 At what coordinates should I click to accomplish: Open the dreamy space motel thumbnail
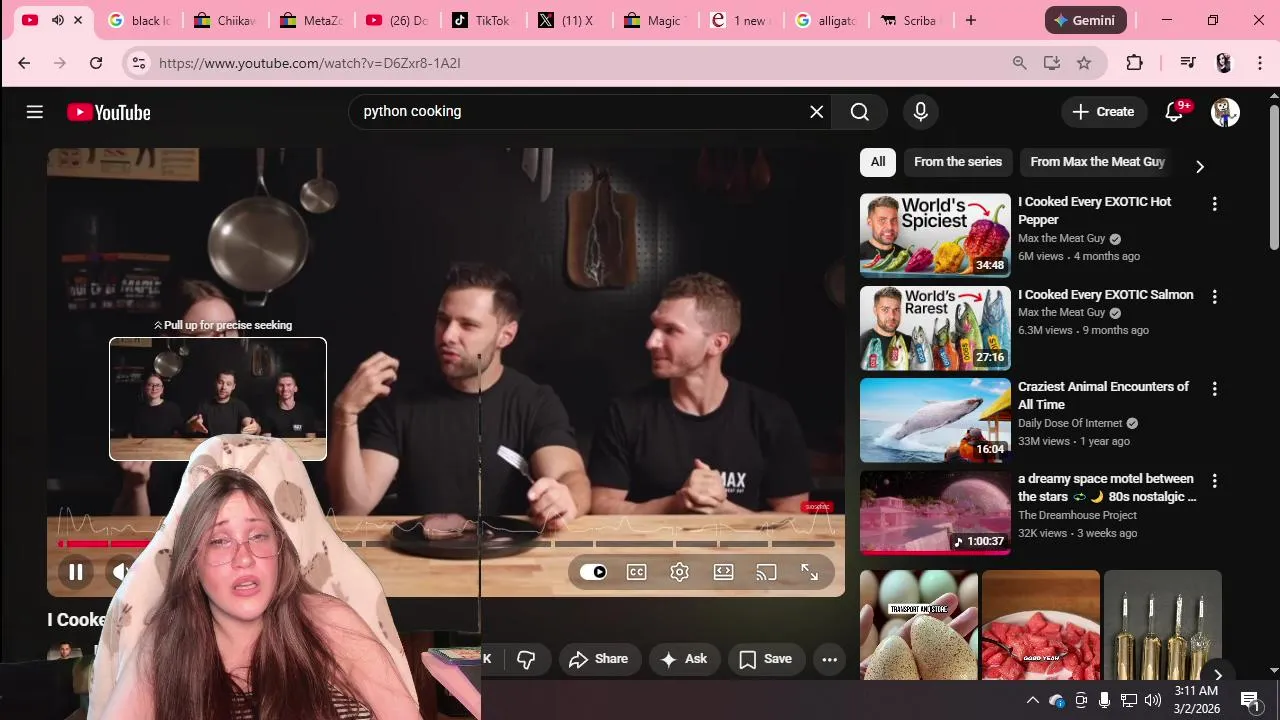tap(935, 513)
